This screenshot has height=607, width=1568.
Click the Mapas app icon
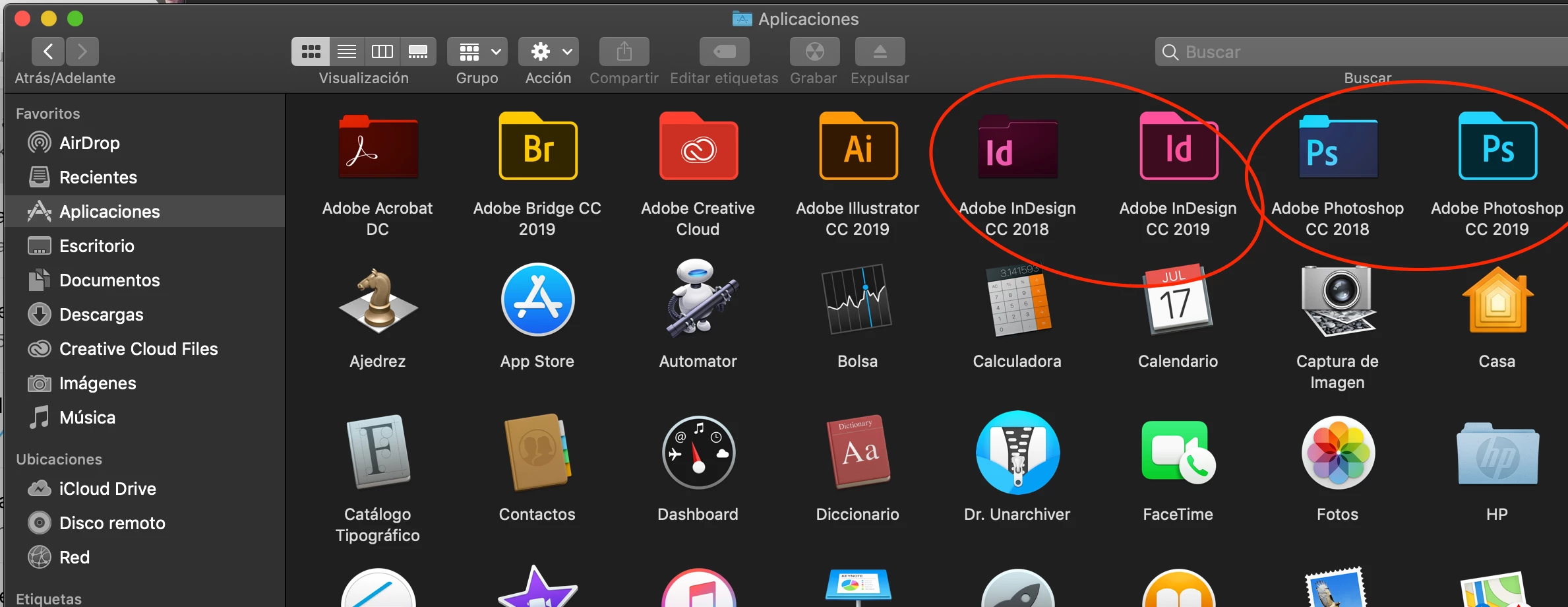1497,589
